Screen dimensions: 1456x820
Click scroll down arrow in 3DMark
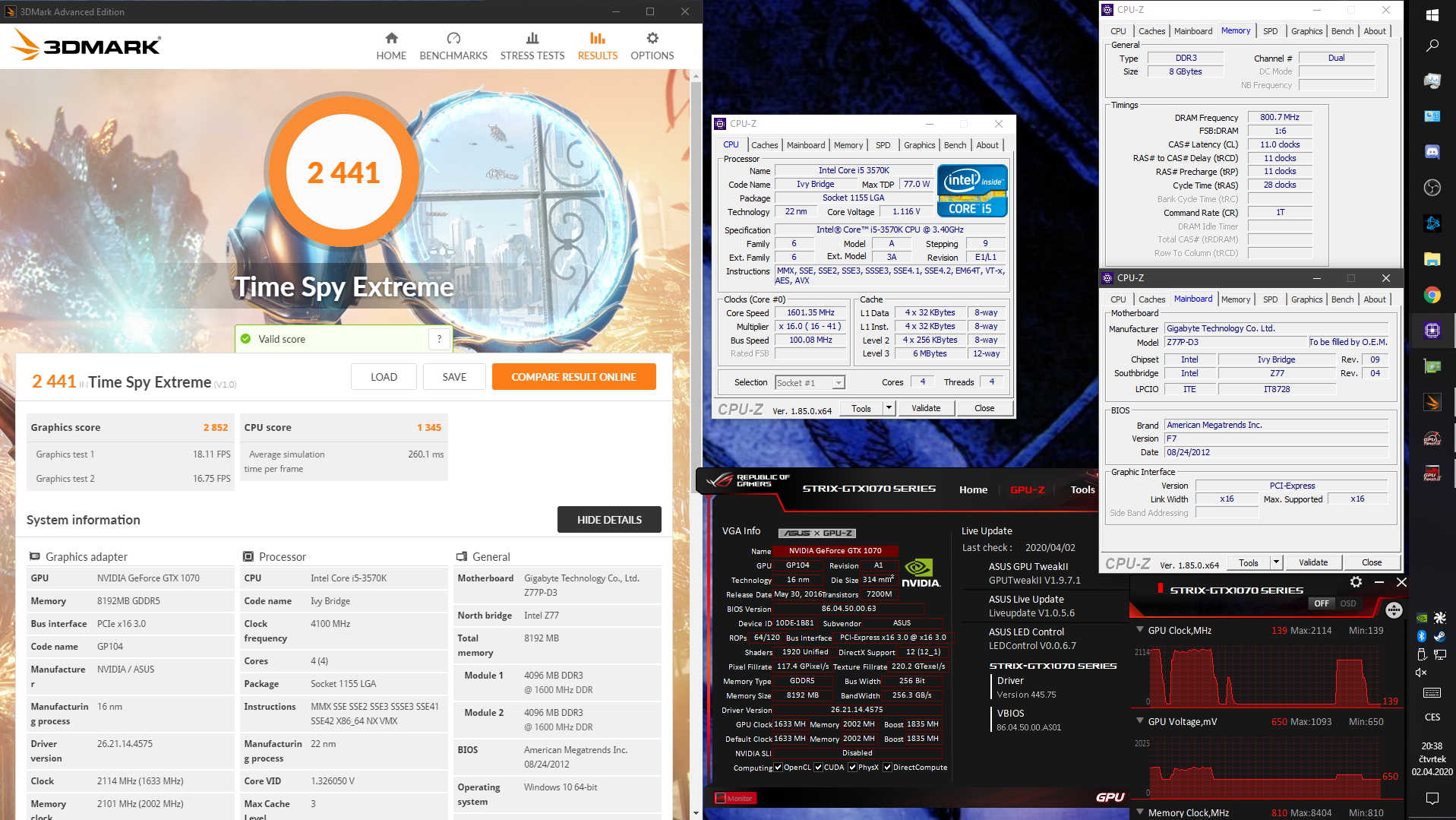point(696,814)
